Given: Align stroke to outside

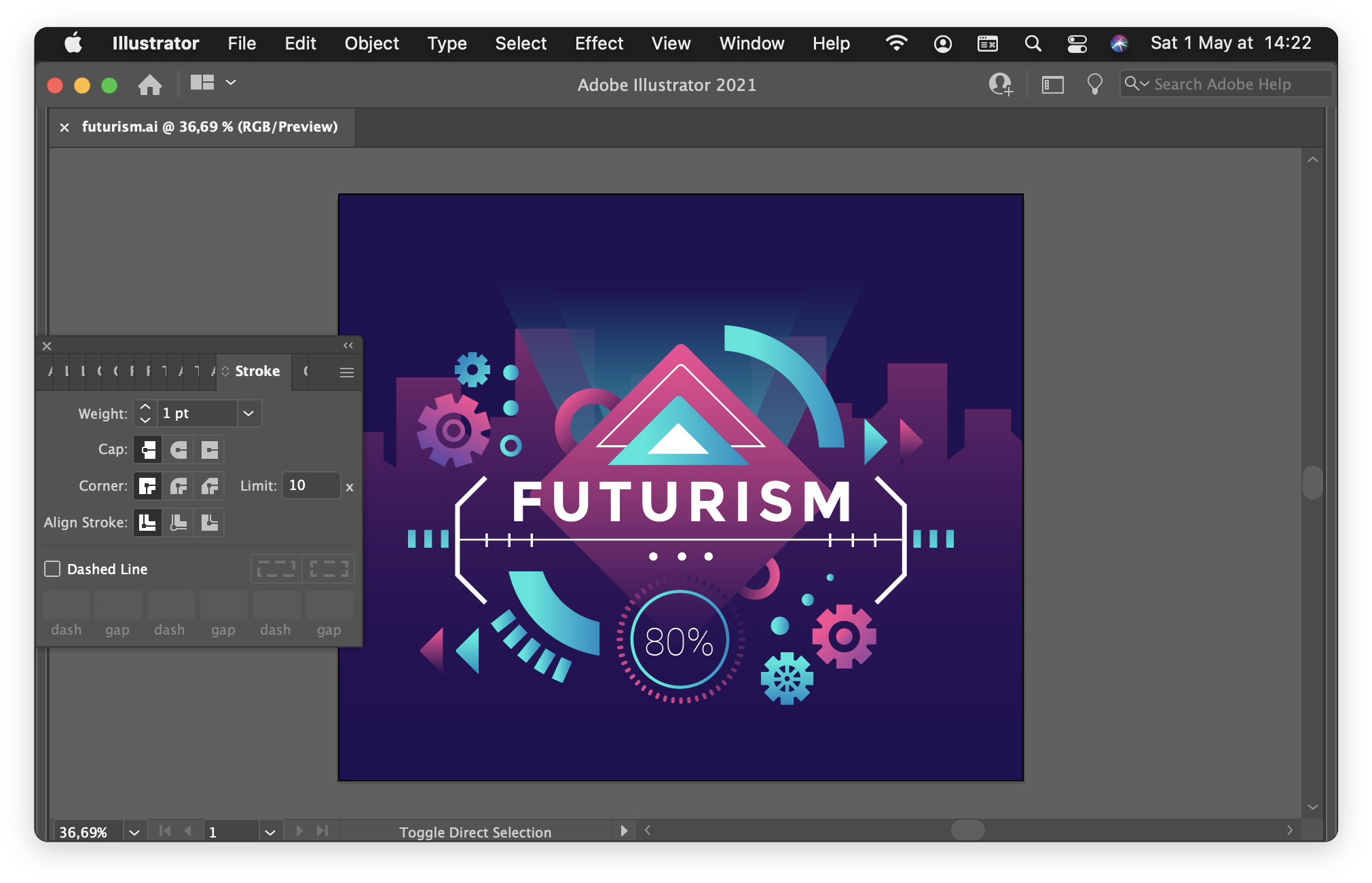Looking at the screenshot, I should [x=210, y=523].
